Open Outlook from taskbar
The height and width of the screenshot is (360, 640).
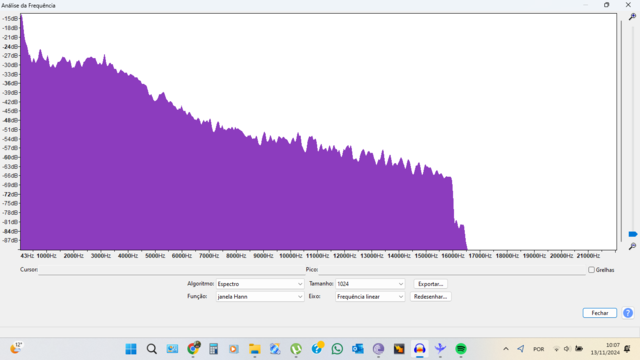tap(358, 349)
